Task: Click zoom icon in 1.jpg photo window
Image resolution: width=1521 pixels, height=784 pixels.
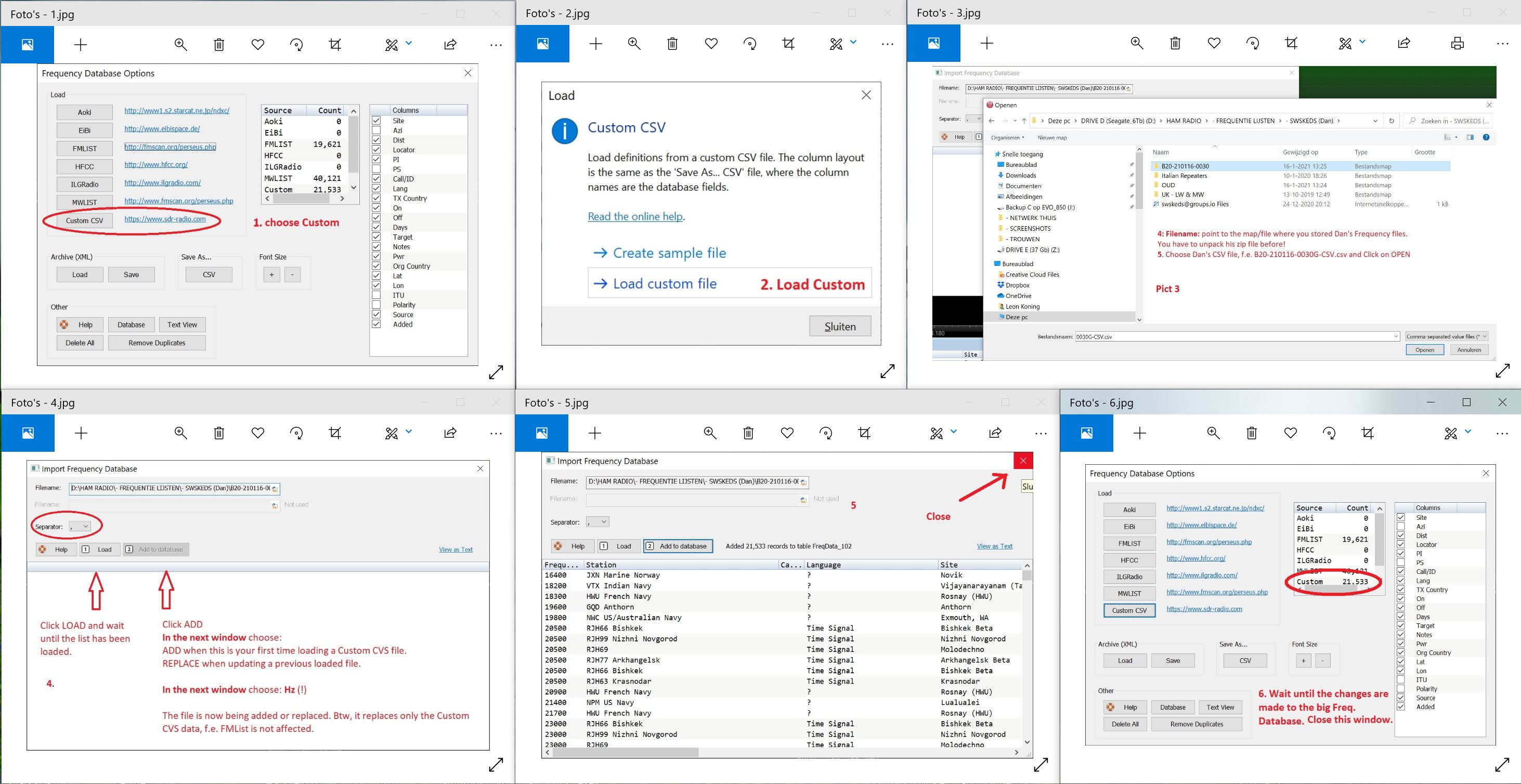Action: pyautogui.click(x=180, y=44)
